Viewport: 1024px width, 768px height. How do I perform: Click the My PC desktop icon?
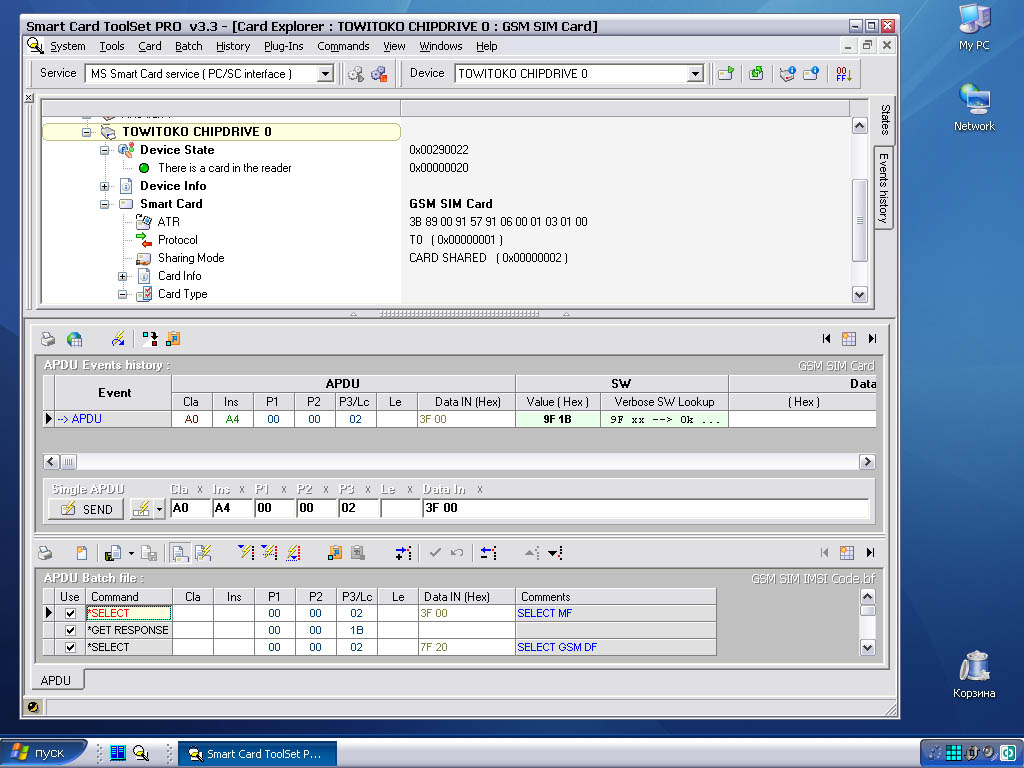tap(974, 25)
